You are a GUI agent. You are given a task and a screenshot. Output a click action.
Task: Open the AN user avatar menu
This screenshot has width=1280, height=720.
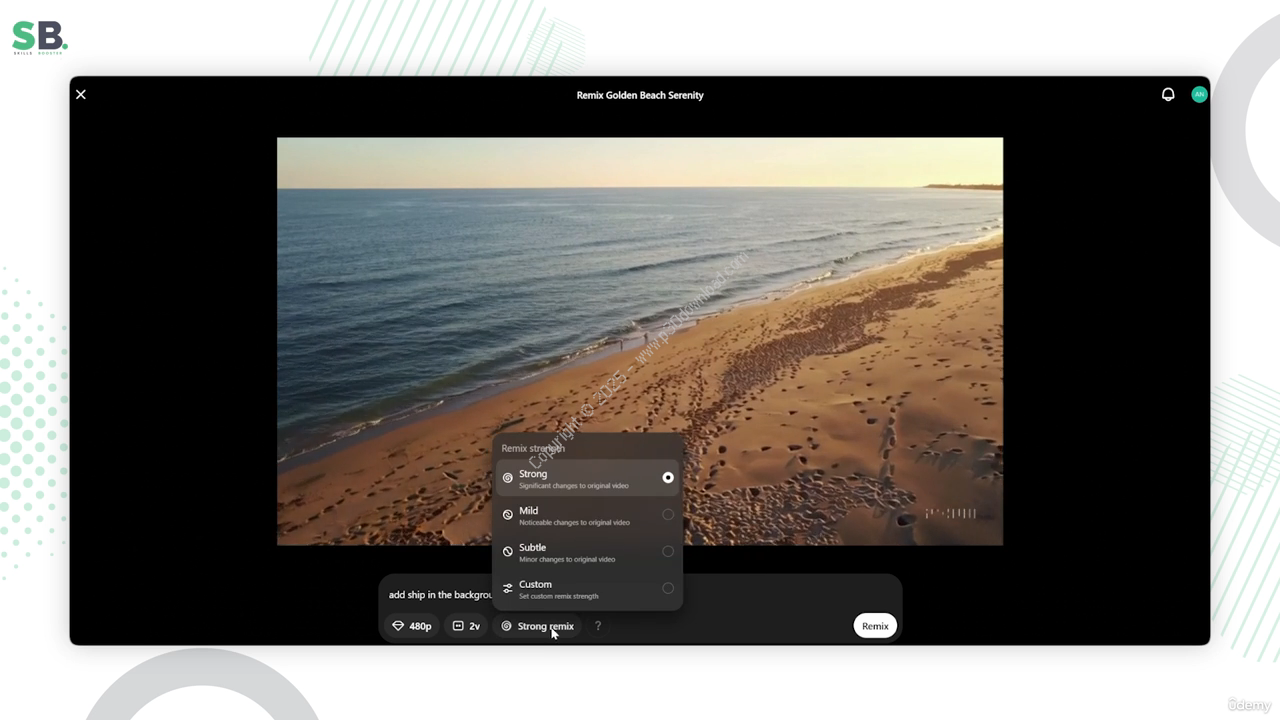pos(1199,94)
